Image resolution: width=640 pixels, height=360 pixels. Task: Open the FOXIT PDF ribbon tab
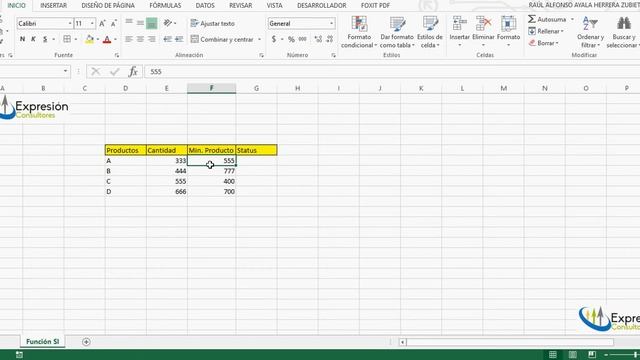tap(375, 5)
